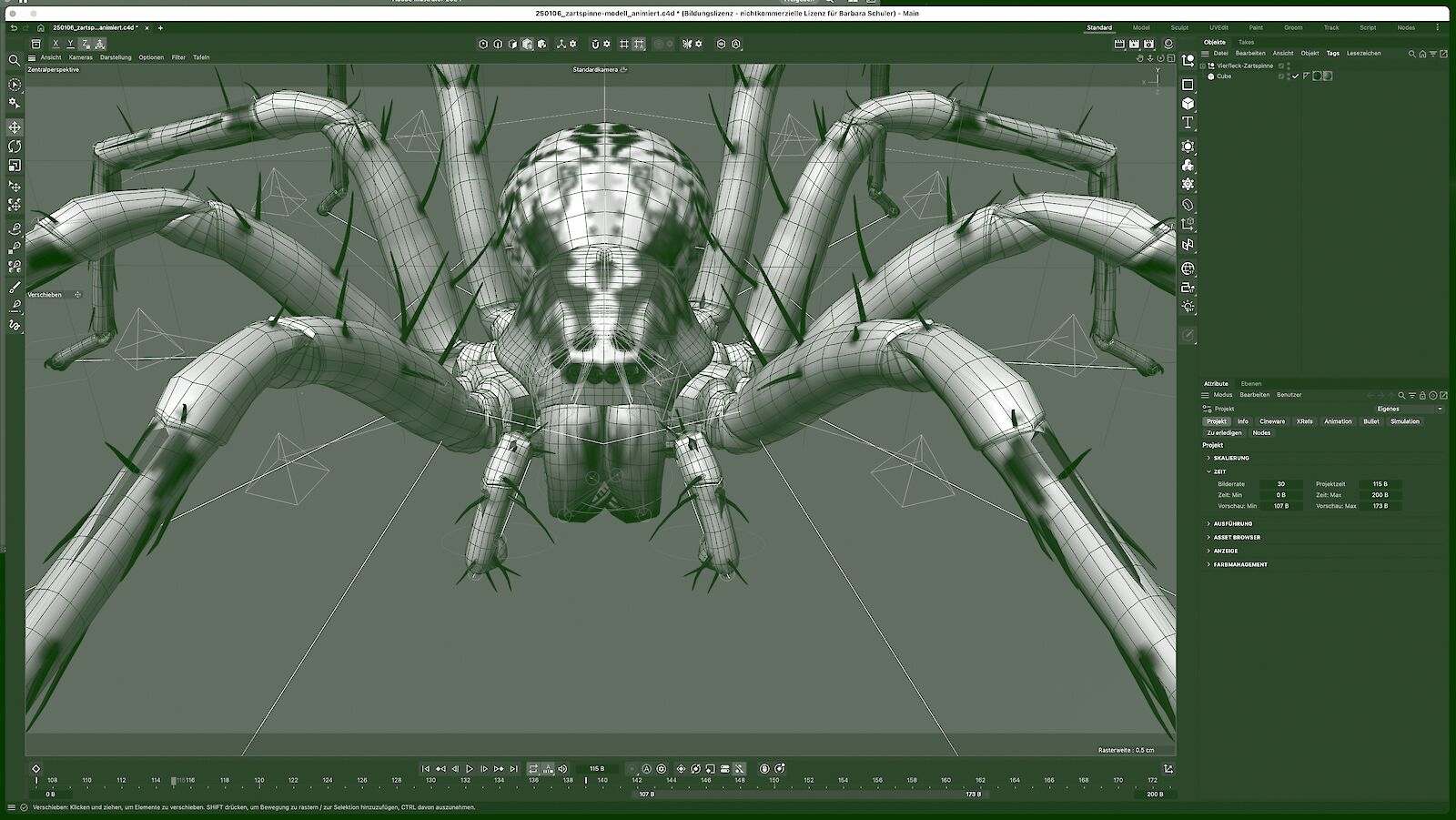The width and height of the screenshot is (1456, 820).
Task: Select the Move tool in left toolbar
Action: [15, 128]
